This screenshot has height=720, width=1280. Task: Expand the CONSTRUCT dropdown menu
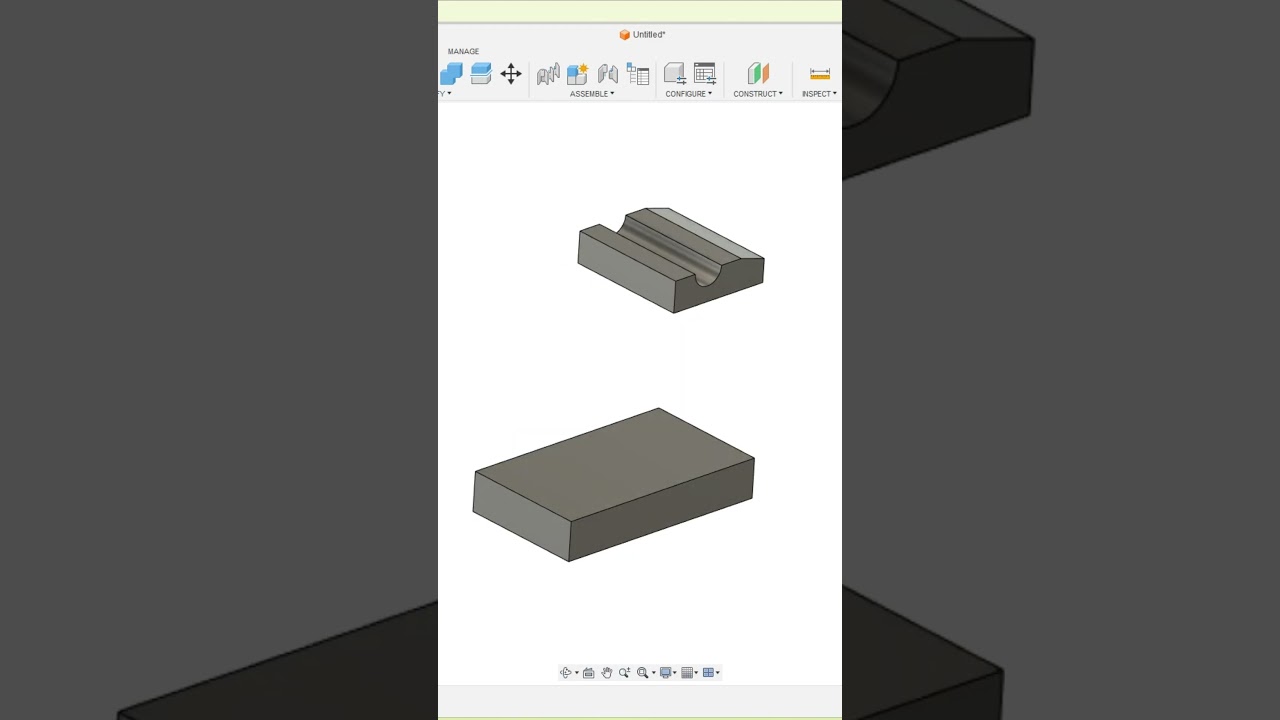pos(758,94)
